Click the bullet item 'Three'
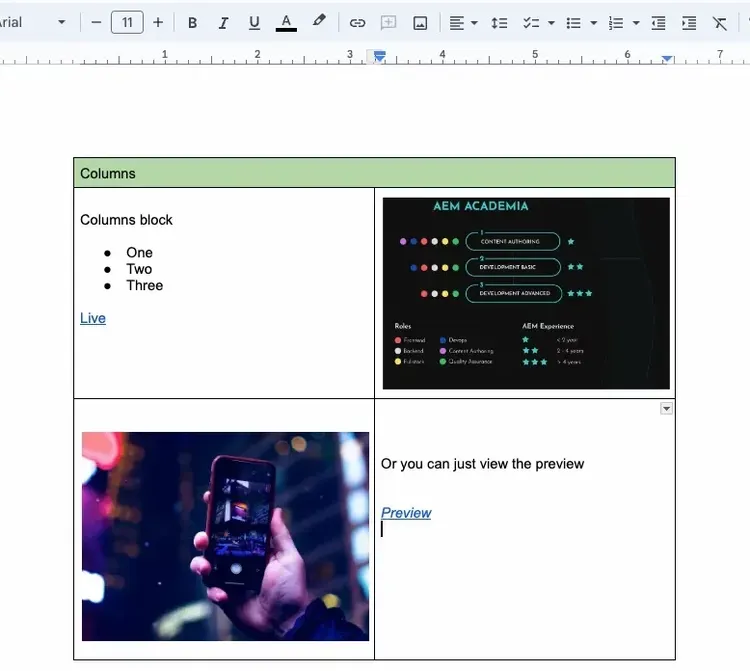The width and height of the screenshot is (750, 671). (x=144, y=286)
